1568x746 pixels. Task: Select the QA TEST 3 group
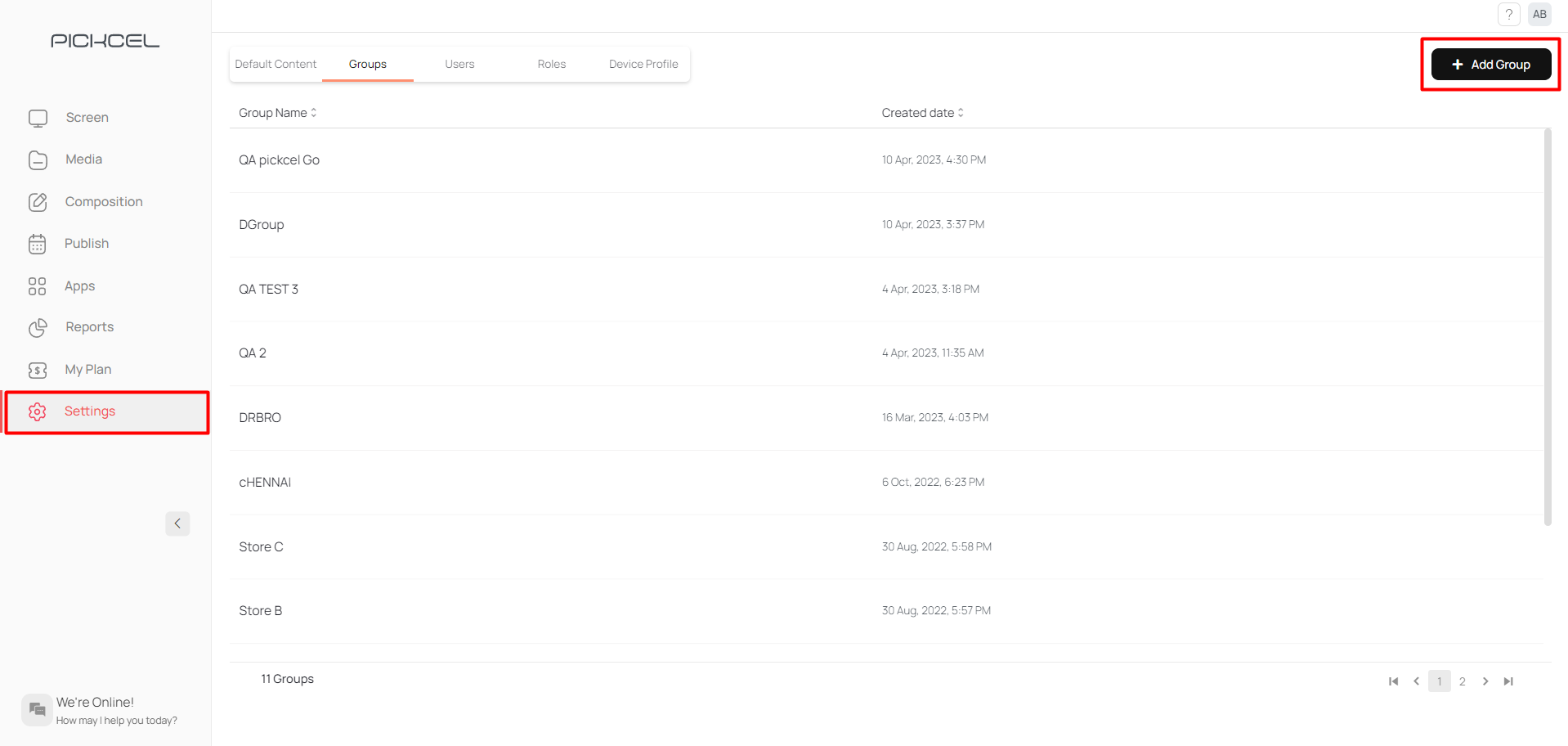click(886, 289)
